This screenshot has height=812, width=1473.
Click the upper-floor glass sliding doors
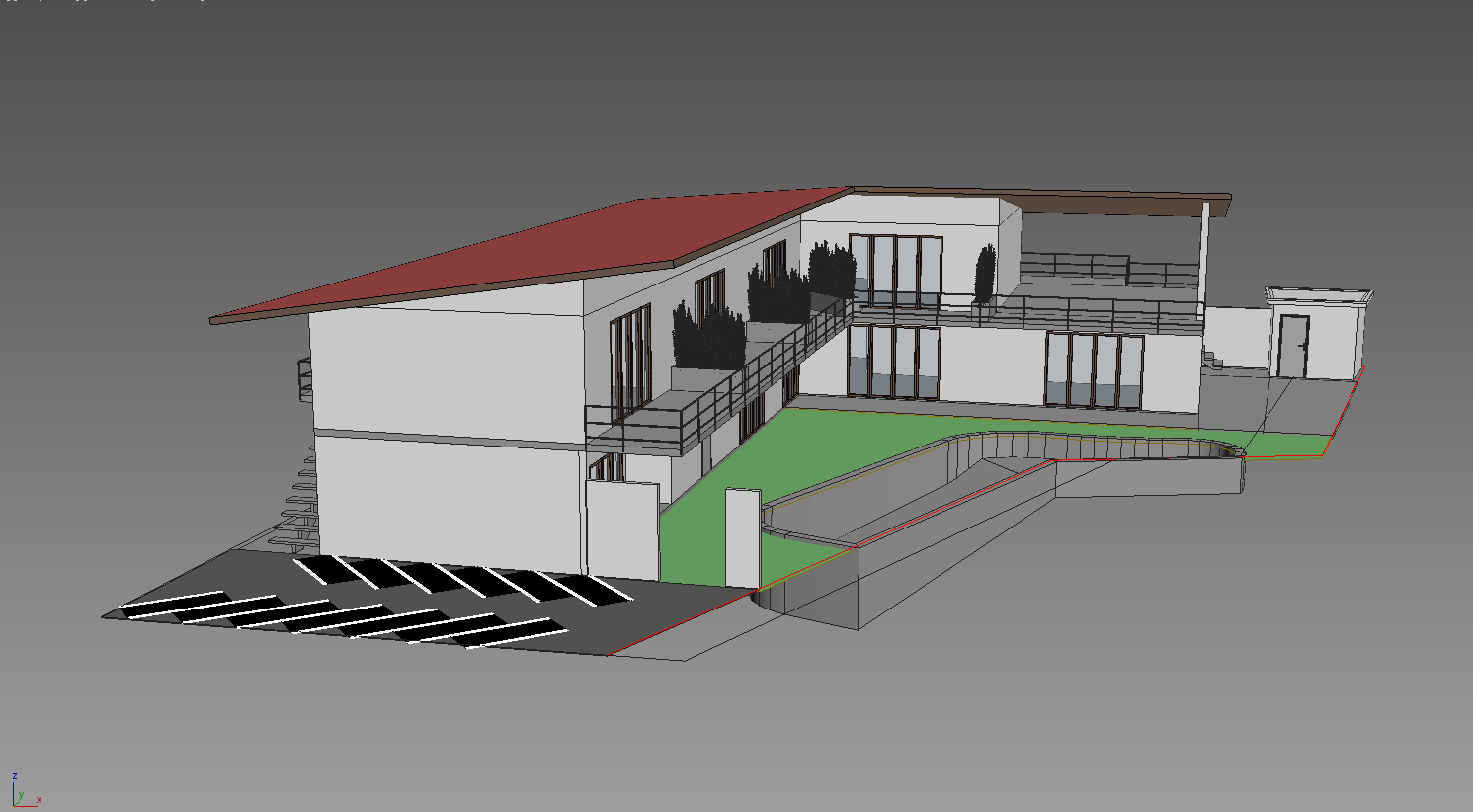pos(894,269)
